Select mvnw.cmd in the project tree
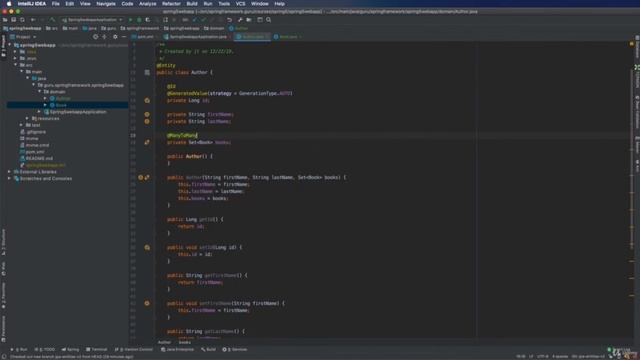This screenshot has height=360, width=640. click(34, 145)
